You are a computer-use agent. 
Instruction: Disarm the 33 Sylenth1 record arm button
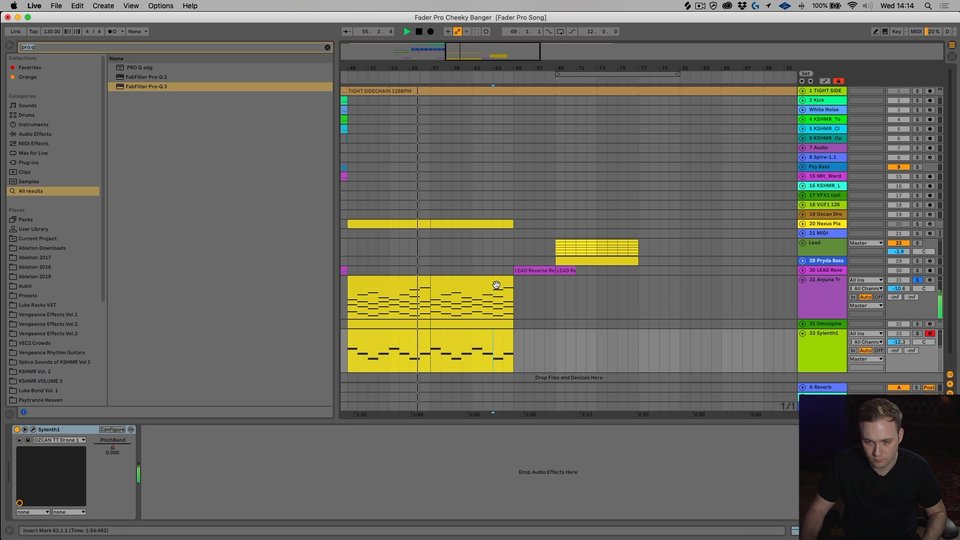point(929,333)
